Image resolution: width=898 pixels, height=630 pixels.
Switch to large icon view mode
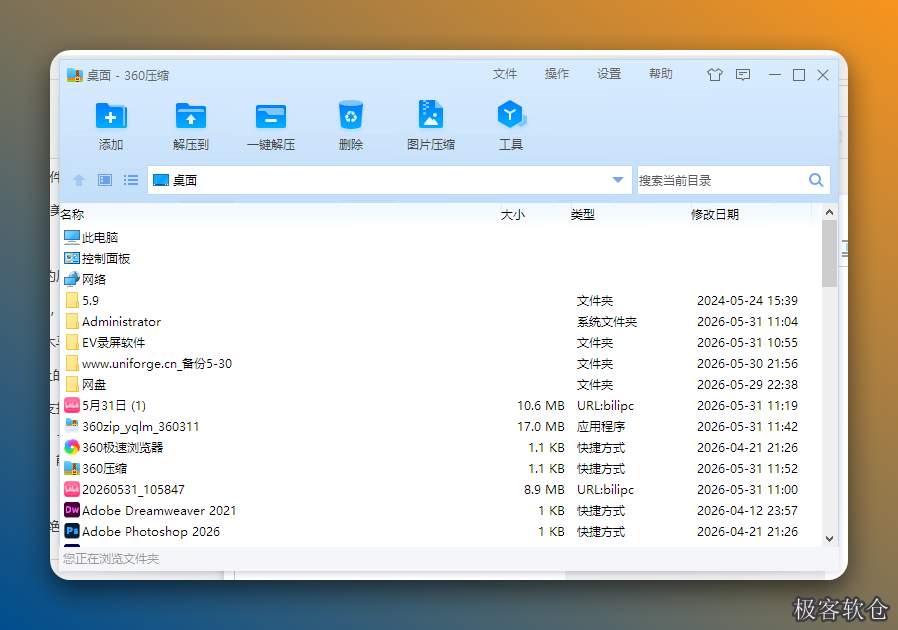pos(105,180)
